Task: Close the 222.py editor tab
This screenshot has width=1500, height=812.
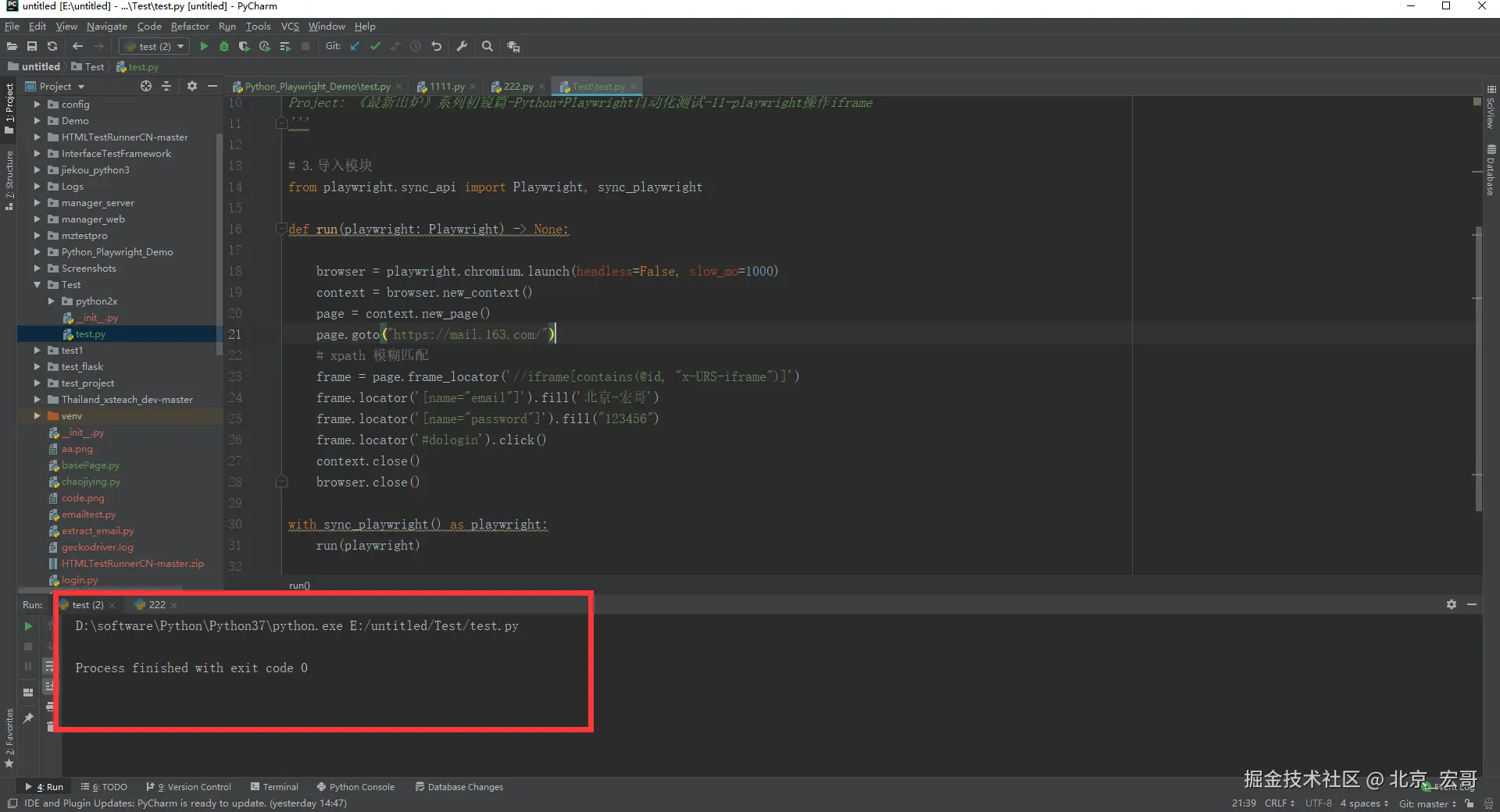Action: [542, 87]
